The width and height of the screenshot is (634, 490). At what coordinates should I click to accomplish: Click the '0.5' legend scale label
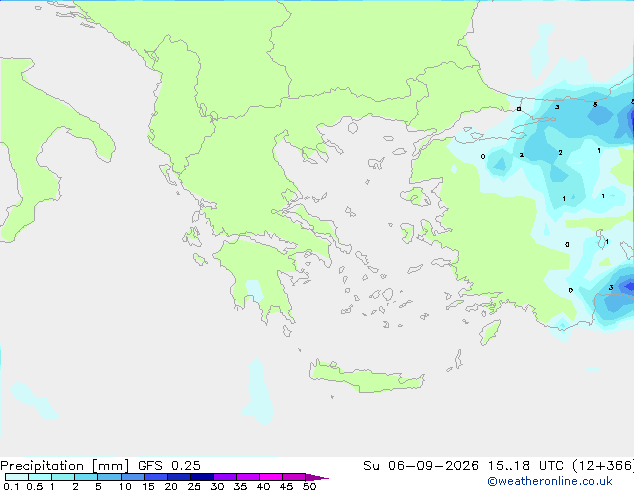35,486
